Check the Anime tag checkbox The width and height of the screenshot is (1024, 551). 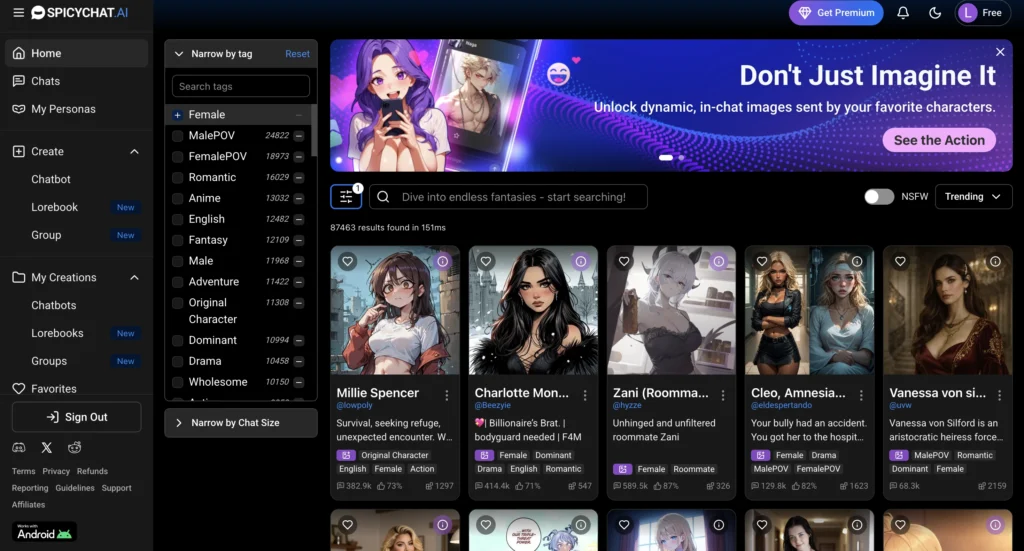pyautogui.click(x=177, y=198)
